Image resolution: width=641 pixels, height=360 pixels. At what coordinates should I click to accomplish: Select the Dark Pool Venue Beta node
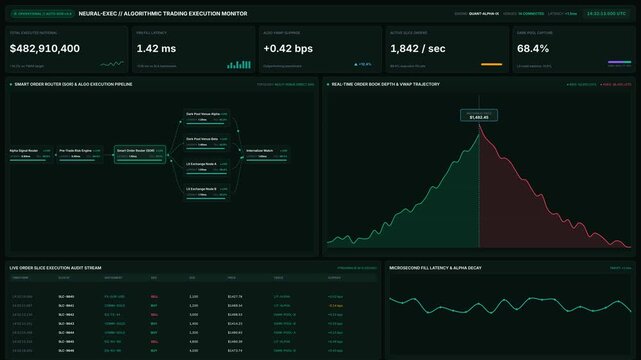click(x=206, y=142)
